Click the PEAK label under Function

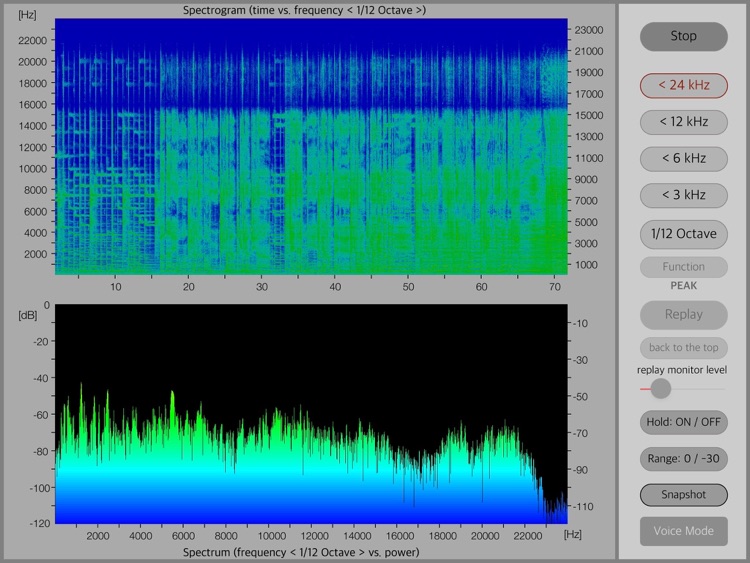[x=684, y=286]
